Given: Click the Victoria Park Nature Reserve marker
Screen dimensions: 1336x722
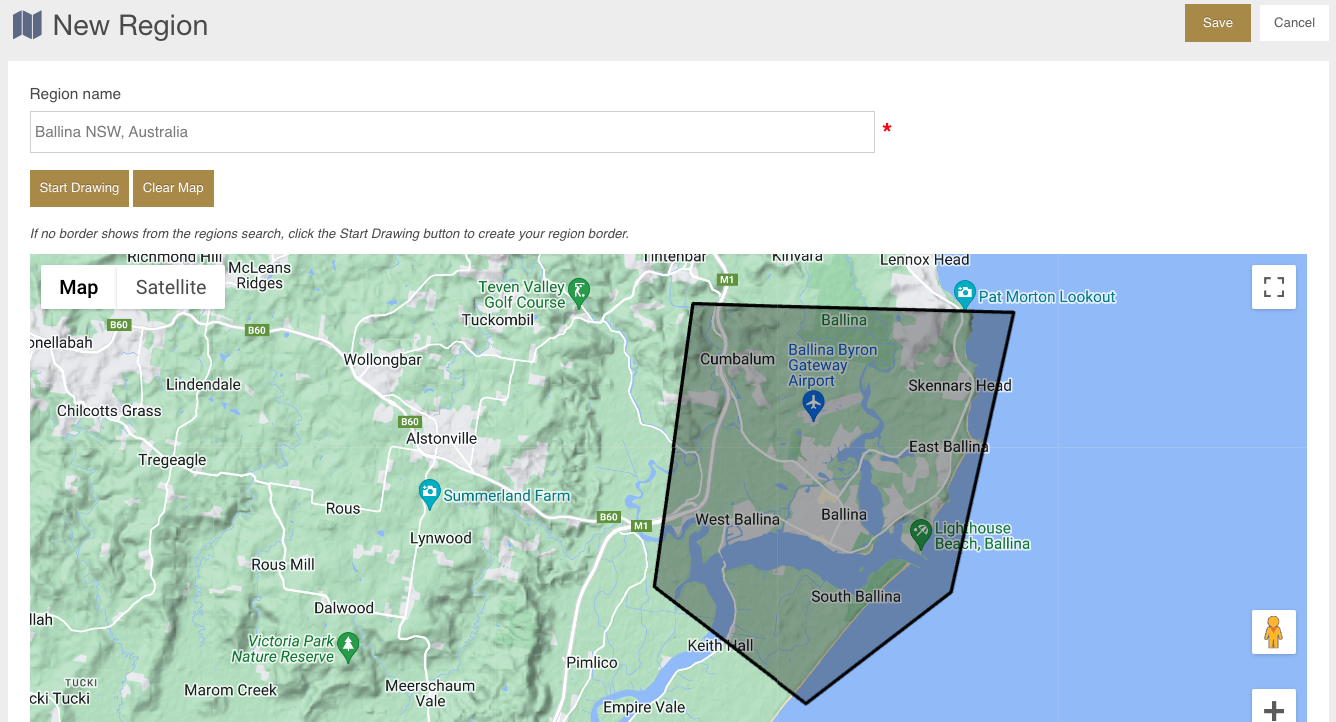Looking at the screenshot, I should tap(348, 647).
